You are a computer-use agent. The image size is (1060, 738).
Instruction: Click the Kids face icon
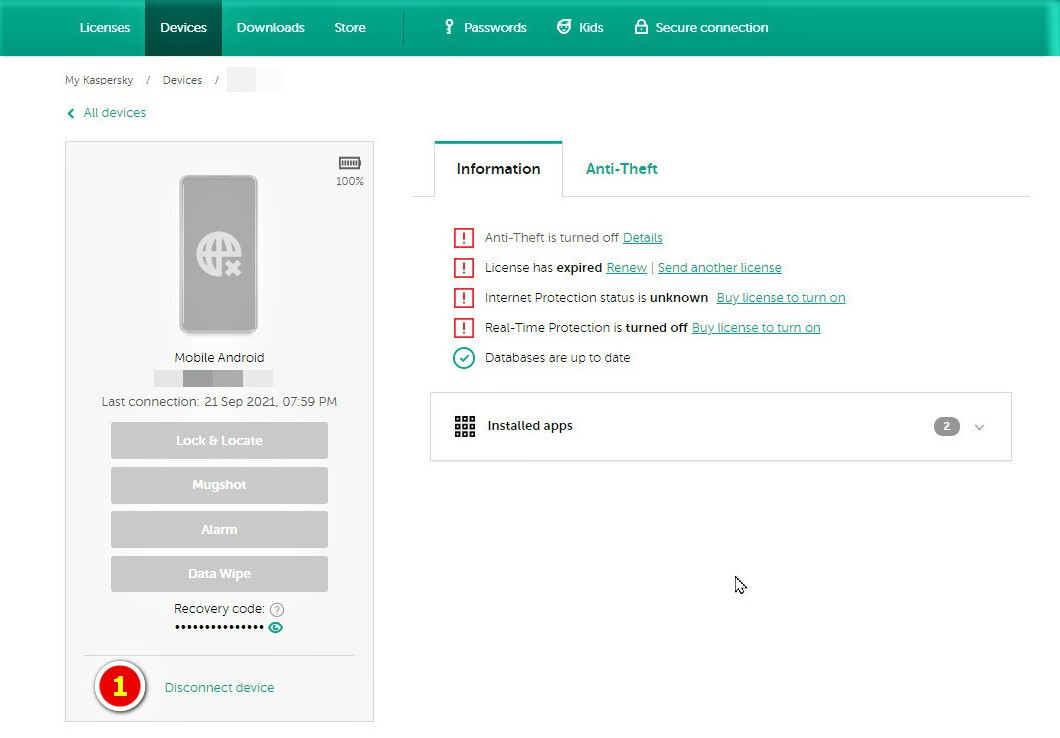(x=564, y=27)
